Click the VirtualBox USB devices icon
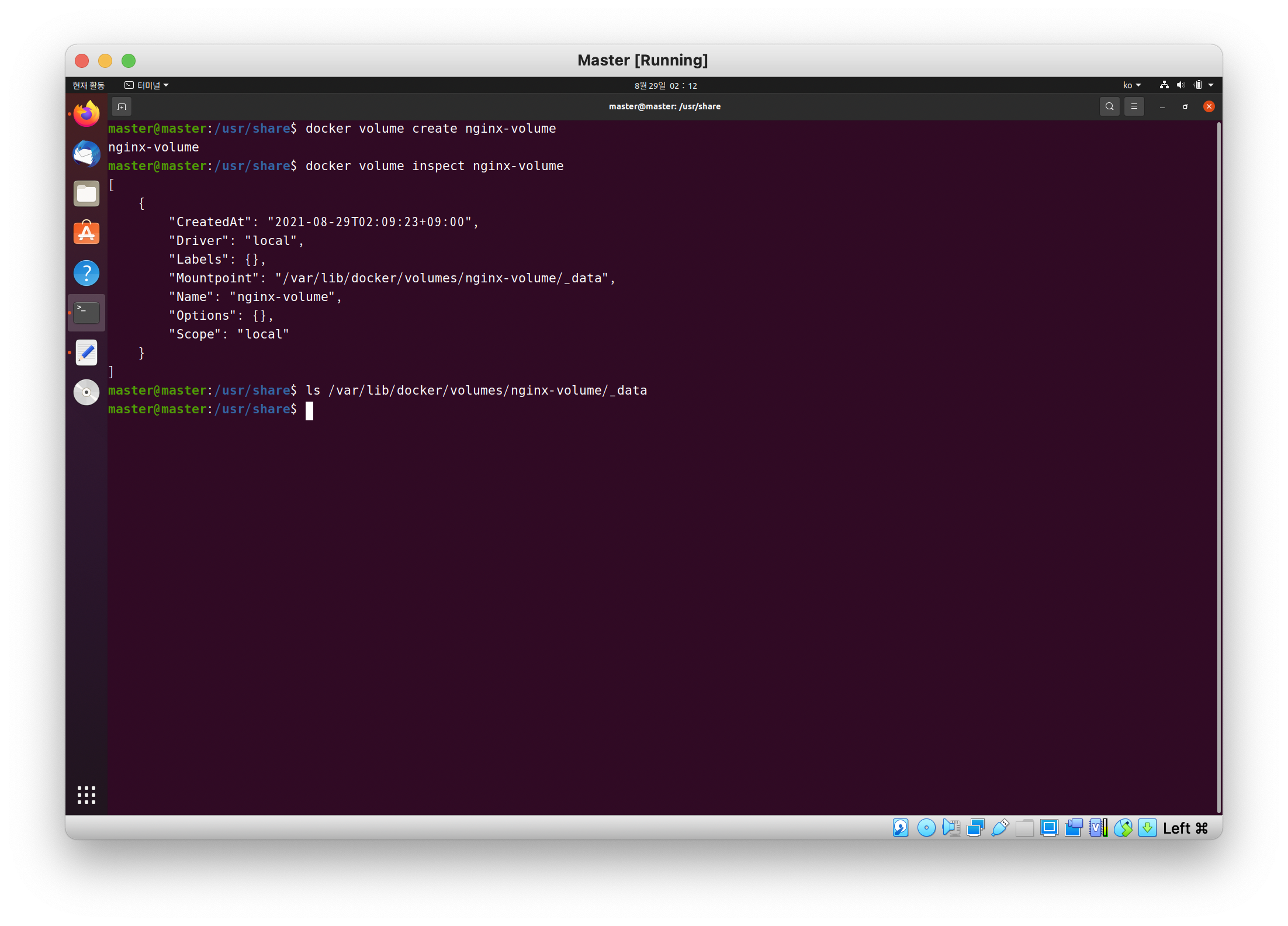Viewport: 1288px width, 926px height. 1000,828
